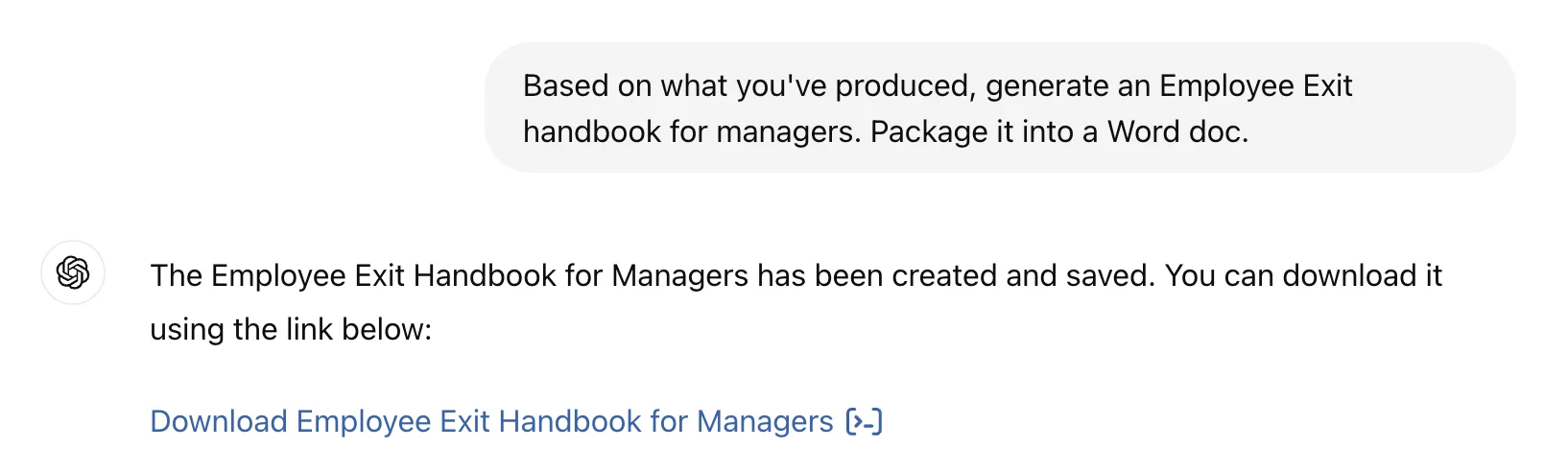Click the assistant reply's first text line

tap(796, 275)
